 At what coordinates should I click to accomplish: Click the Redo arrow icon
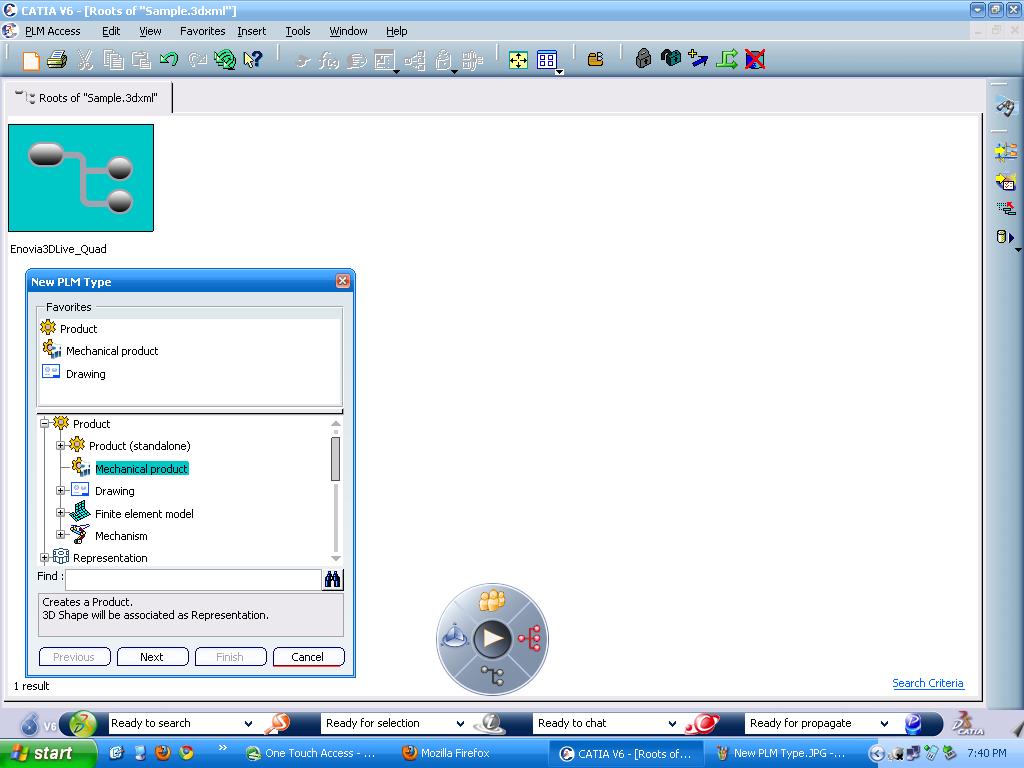point(197,60)
